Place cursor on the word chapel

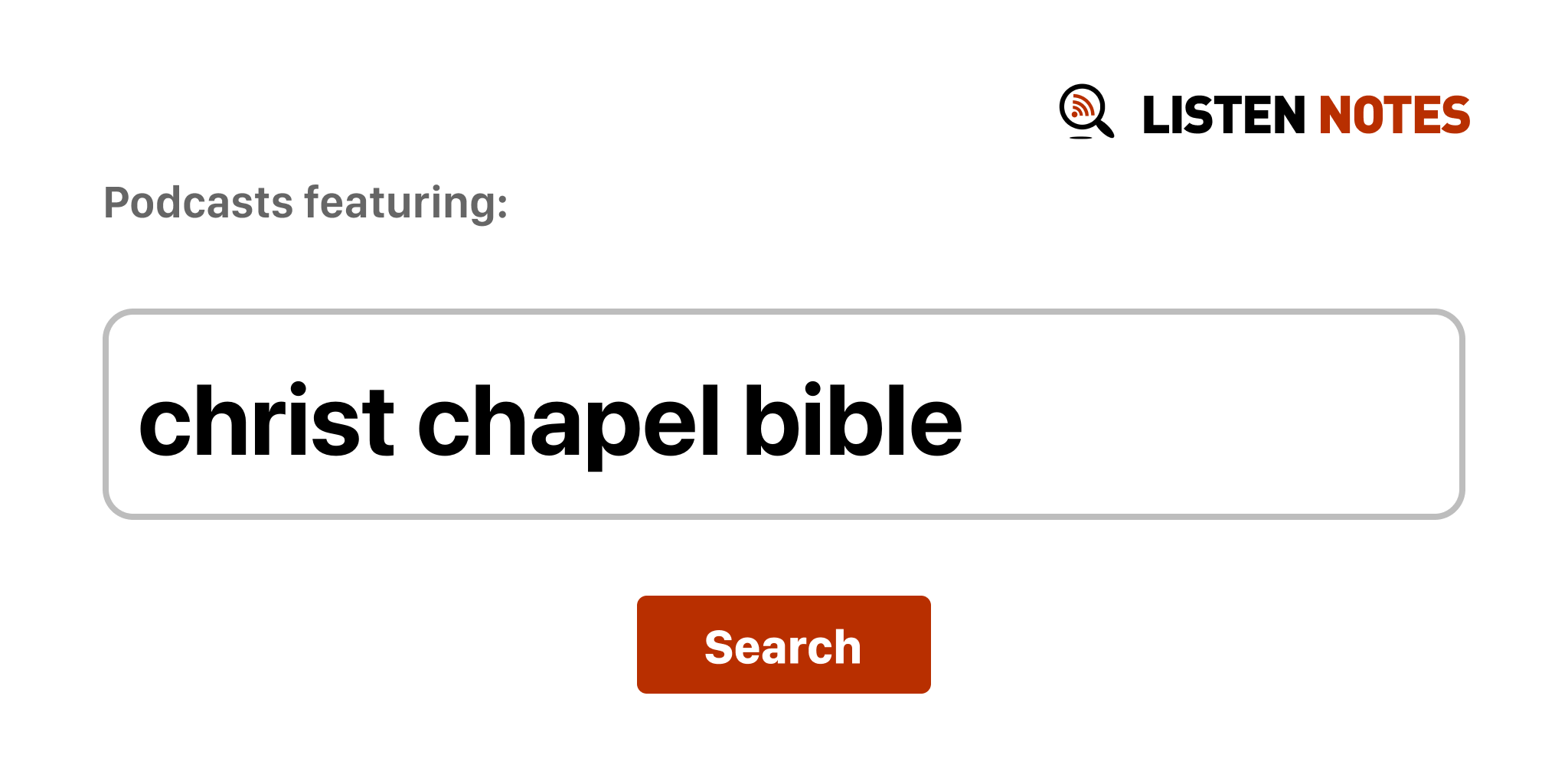pyautogui.click(x=568, y=423)
